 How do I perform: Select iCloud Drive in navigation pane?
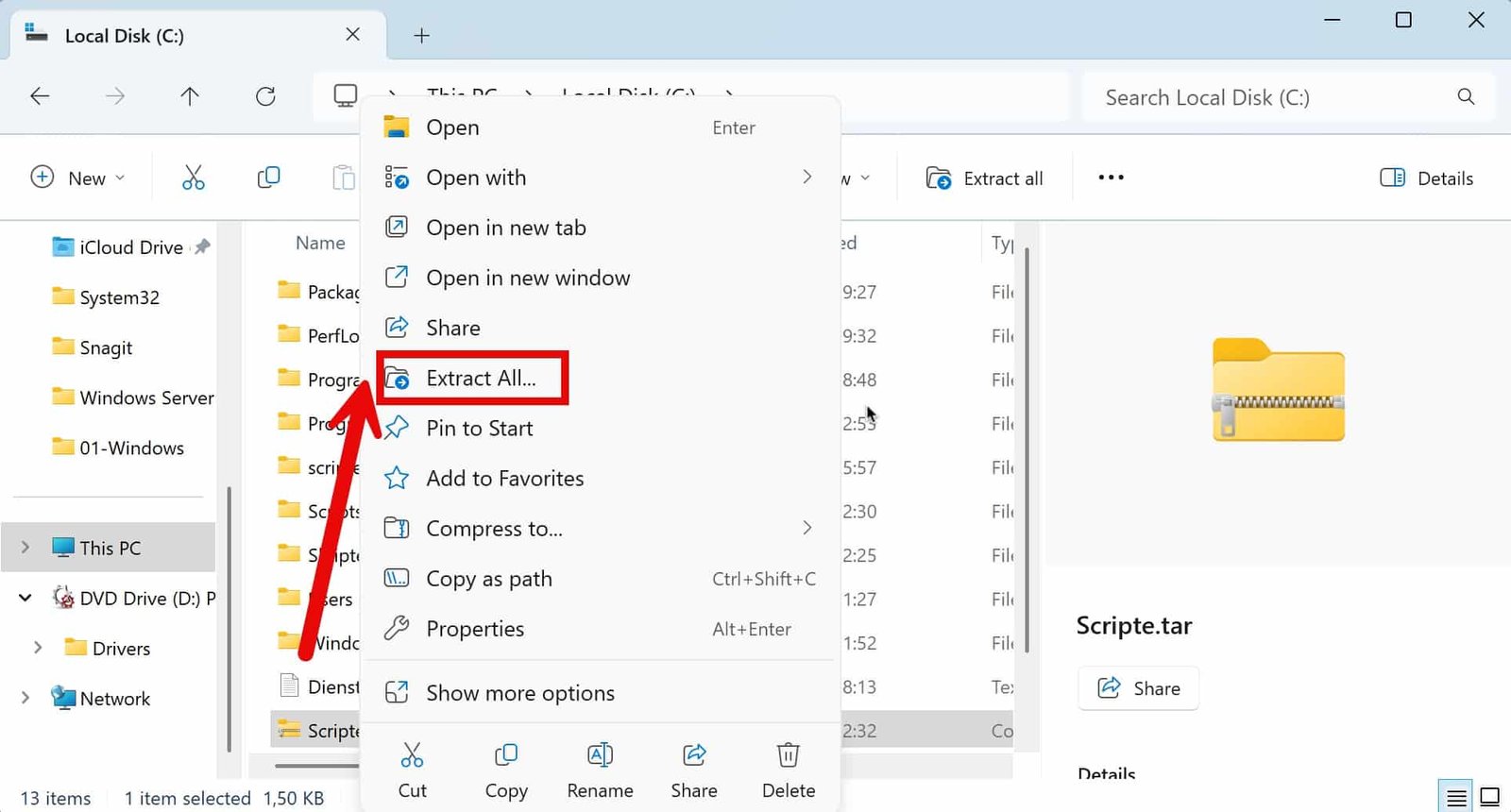tap(118, 247)
